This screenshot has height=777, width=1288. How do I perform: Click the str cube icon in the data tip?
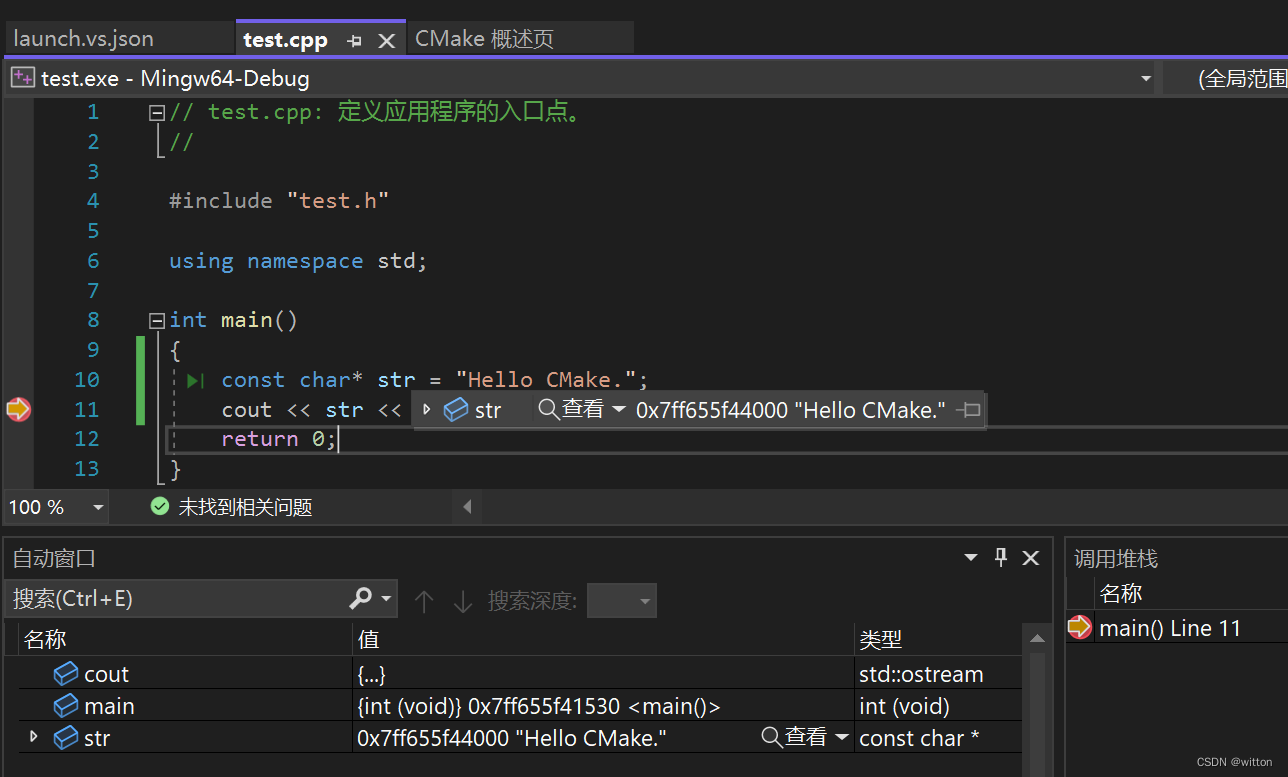456,409
